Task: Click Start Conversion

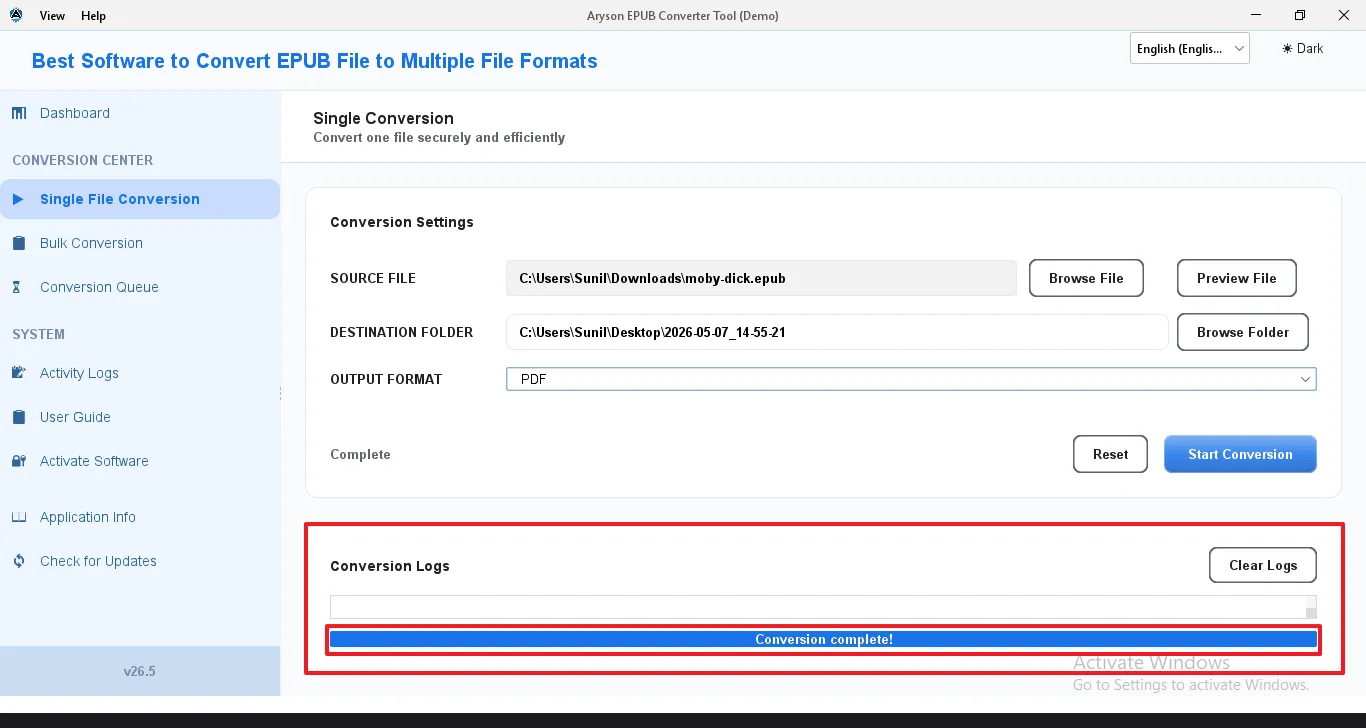Action: click(x=1240, y=454)
